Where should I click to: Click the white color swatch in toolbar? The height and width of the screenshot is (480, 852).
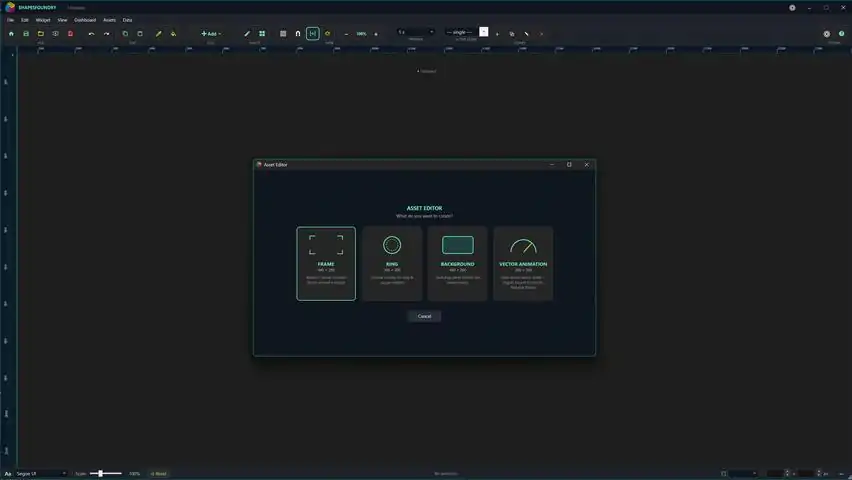point(484,32)
